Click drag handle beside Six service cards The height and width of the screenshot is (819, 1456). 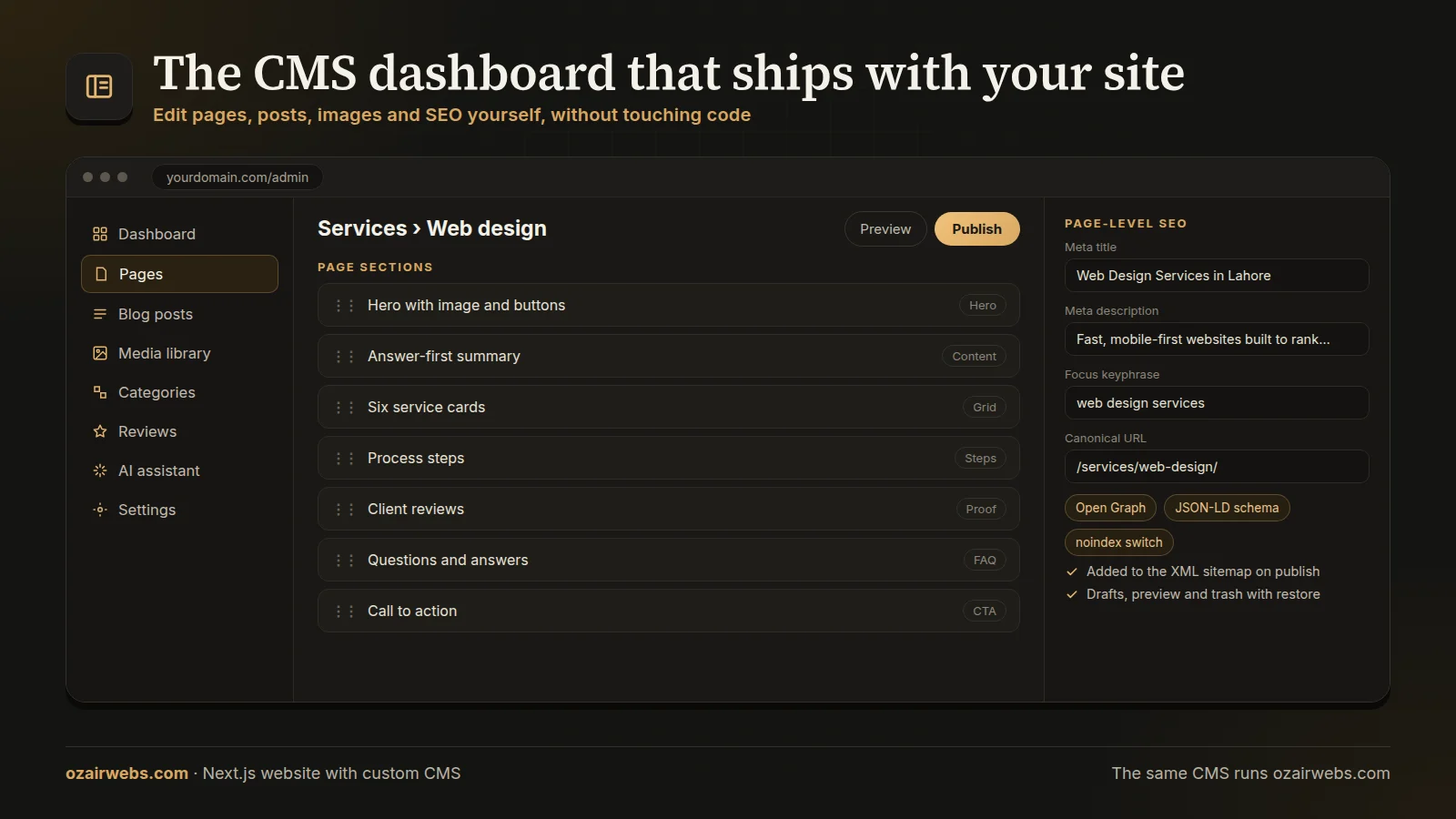coord(345,408)
